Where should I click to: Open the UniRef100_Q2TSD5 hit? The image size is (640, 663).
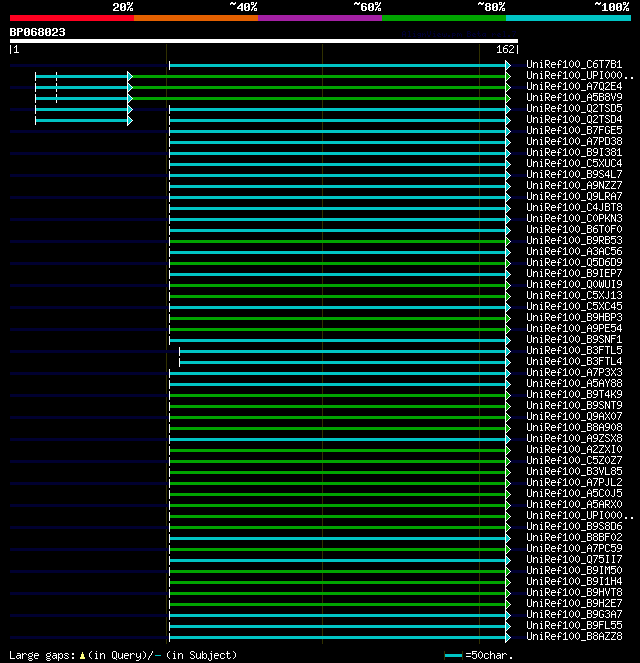point(574,109)
